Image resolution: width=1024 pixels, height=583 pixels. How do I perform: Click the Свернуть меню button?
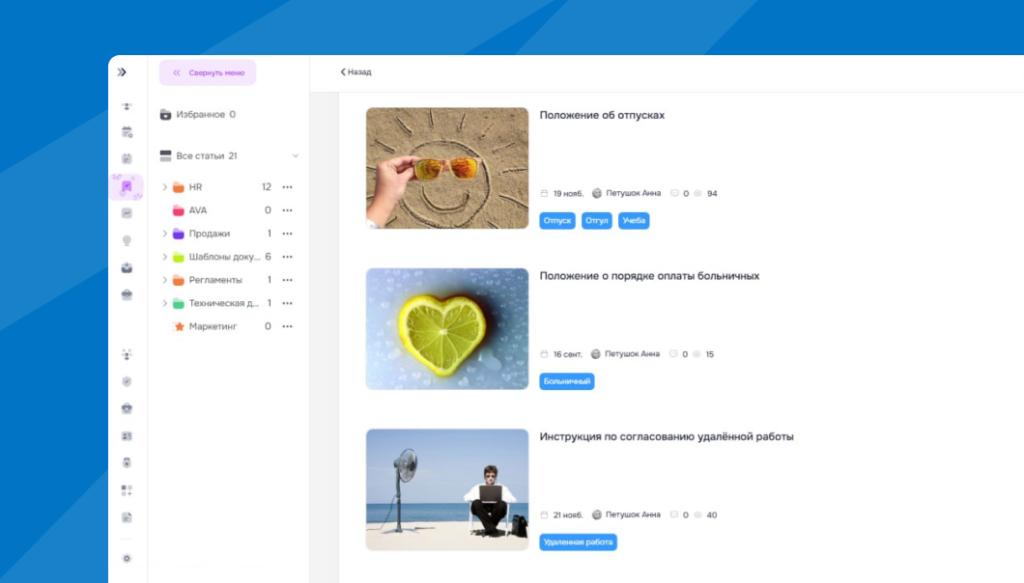coord(208,72)
